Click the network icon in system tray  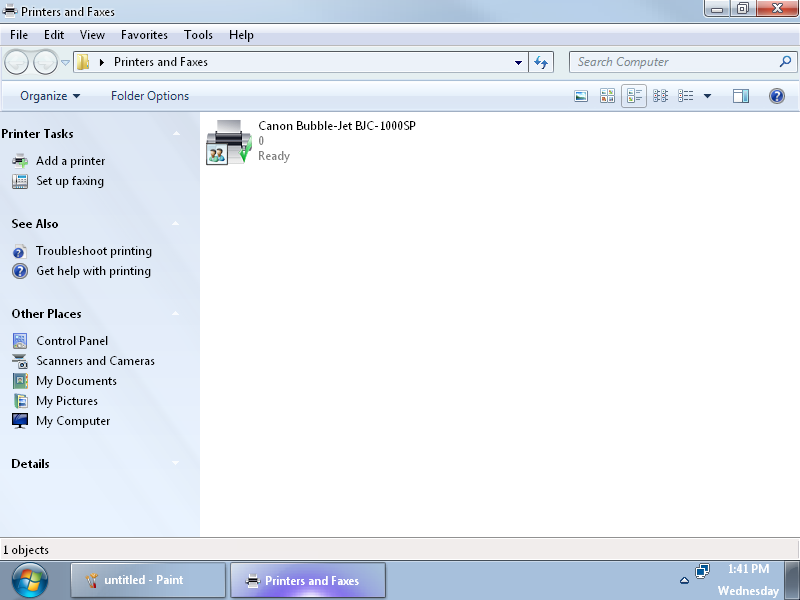703,571
